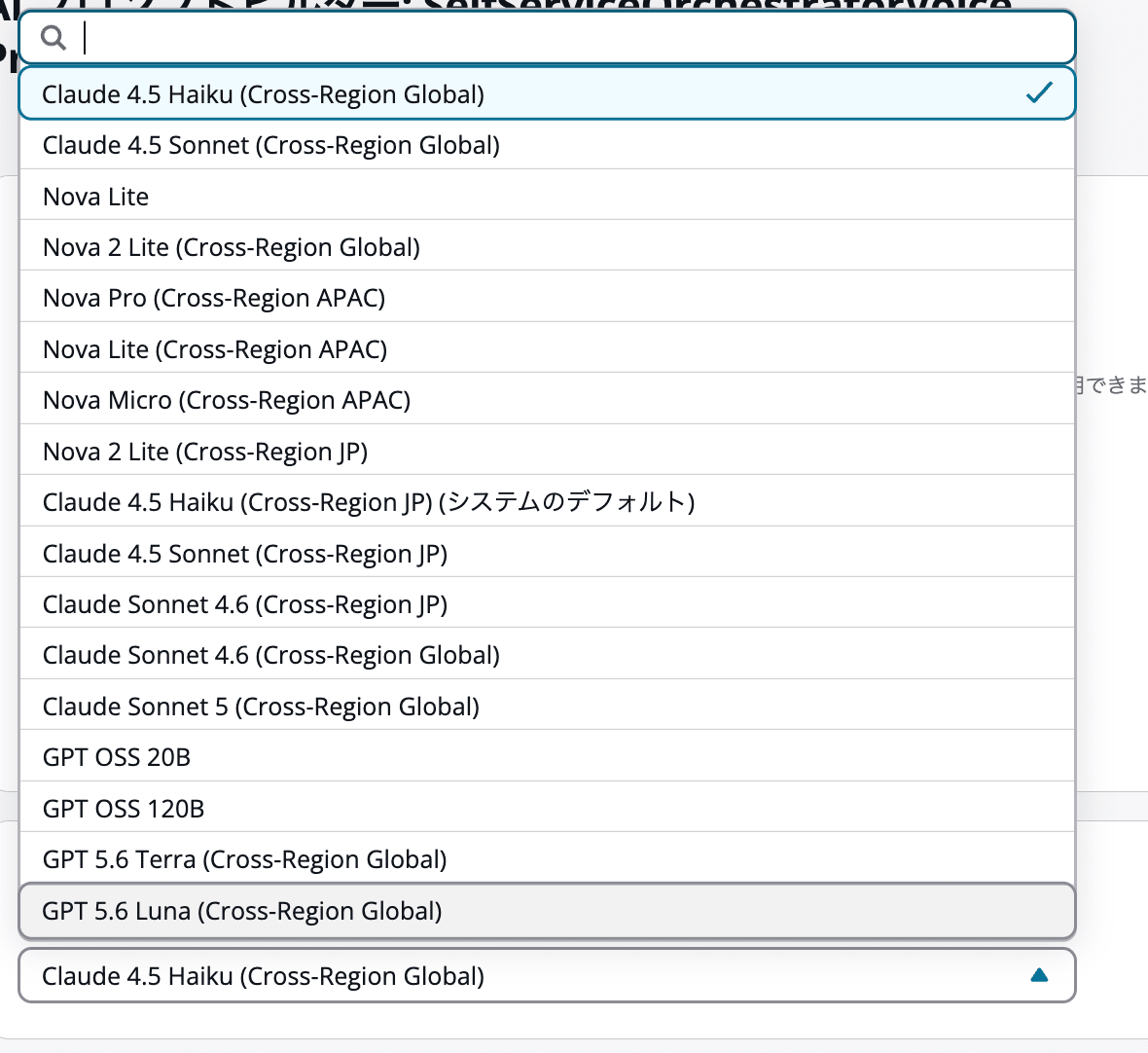Pick Claude 4.5 Haiku JP system default

pyautogui.click(x=547, y=502)
